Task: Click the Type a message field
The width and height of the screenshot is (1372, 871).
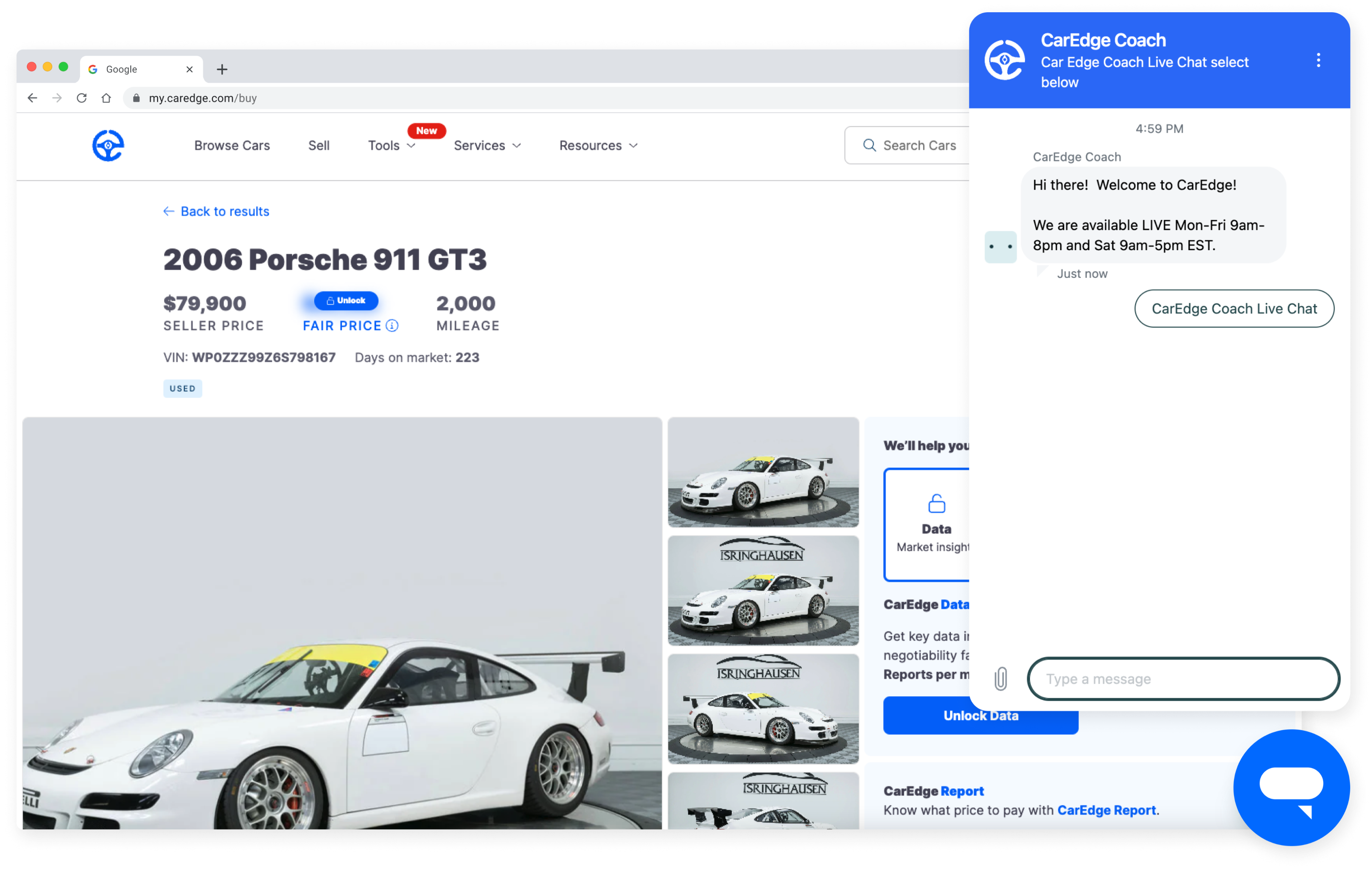Action: tap(1183, 679)
